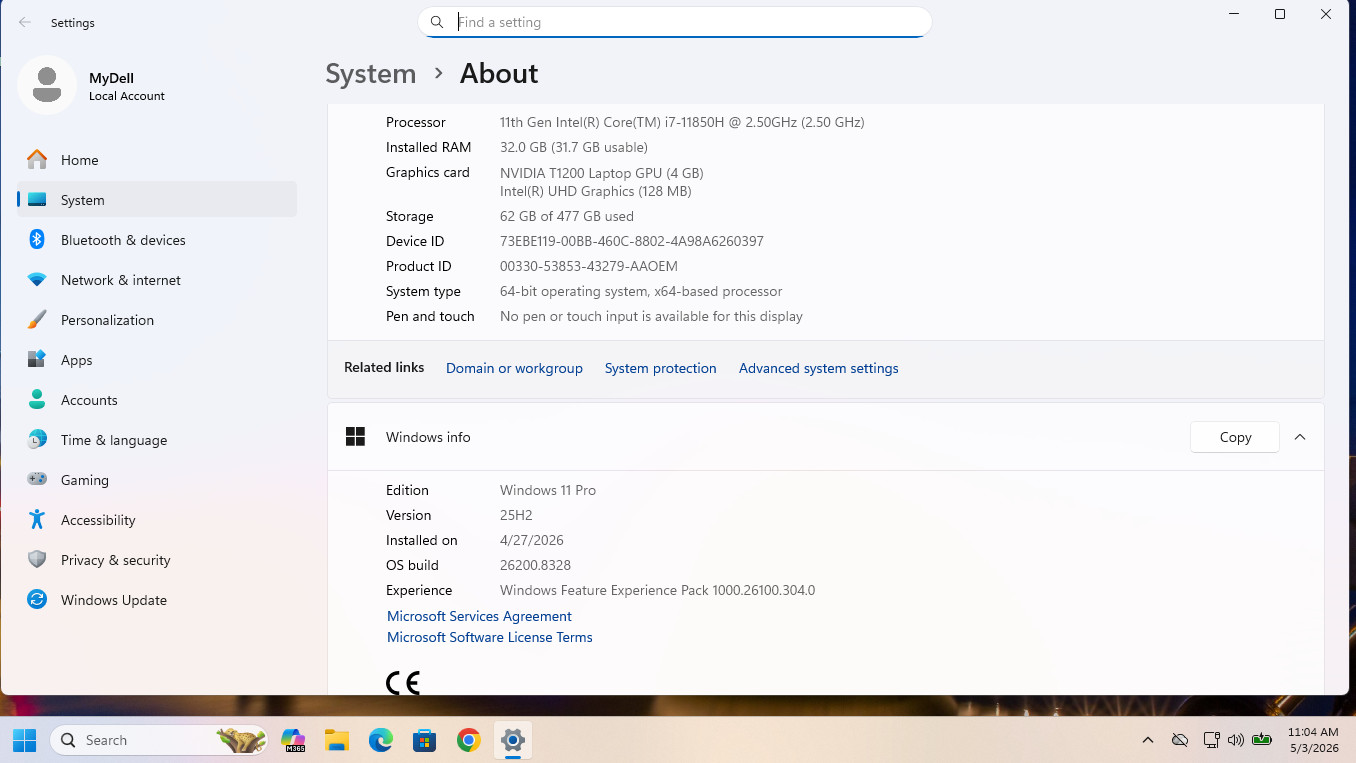1356x763 pixels.
Task: Click NVIDIA T1200 Laptop GPU text
Action: point(602,173)
